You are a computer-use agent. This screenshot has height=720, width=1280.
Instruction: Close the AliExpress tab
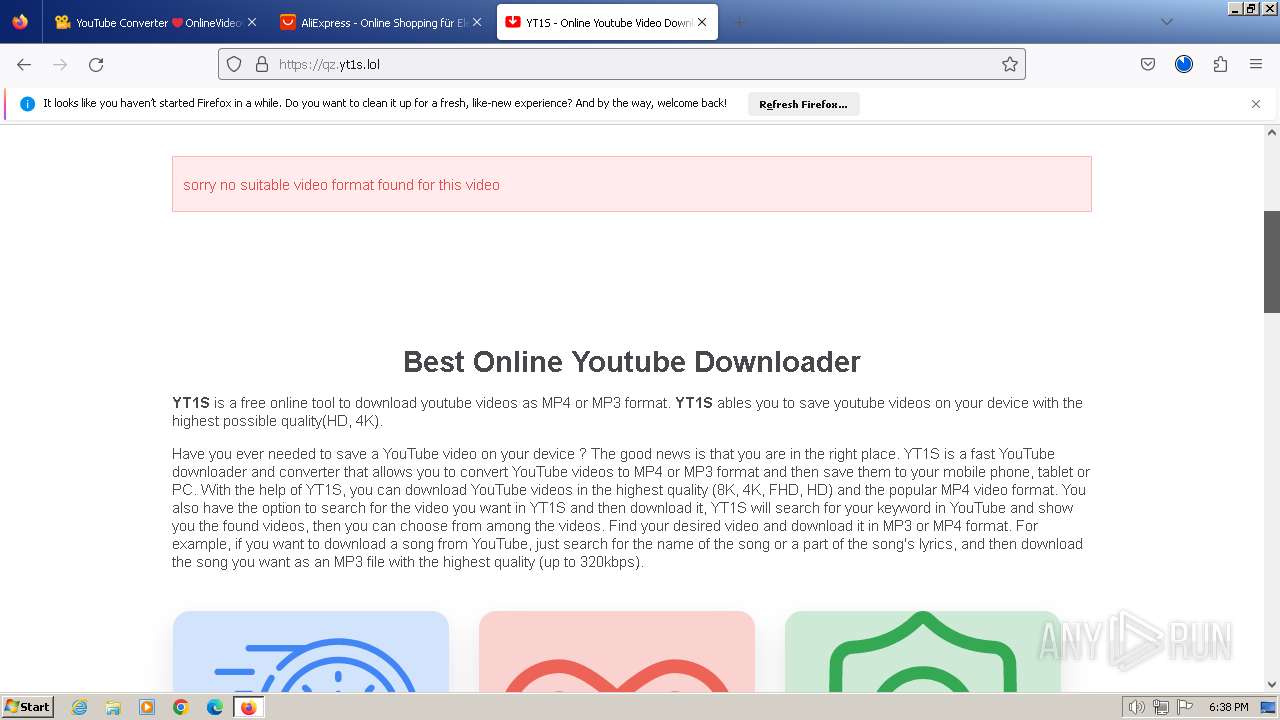pyautogui.click(x=477, y=22)
